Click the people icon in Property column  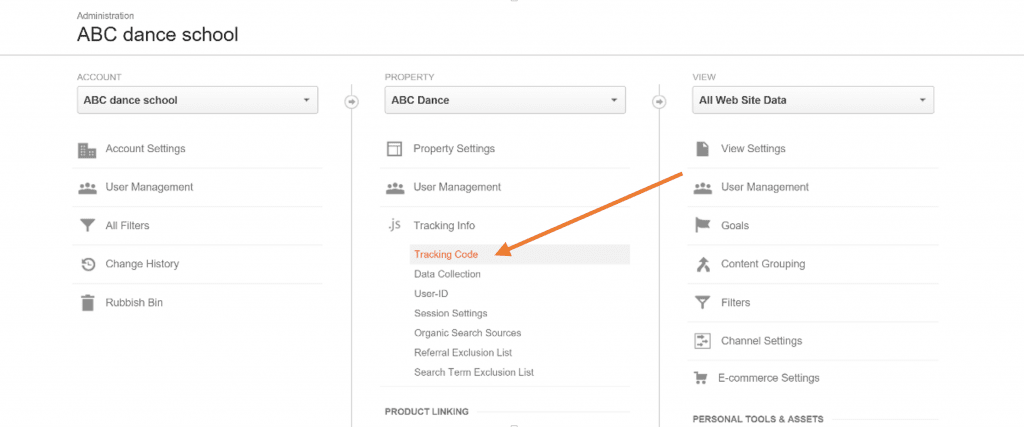394,187
